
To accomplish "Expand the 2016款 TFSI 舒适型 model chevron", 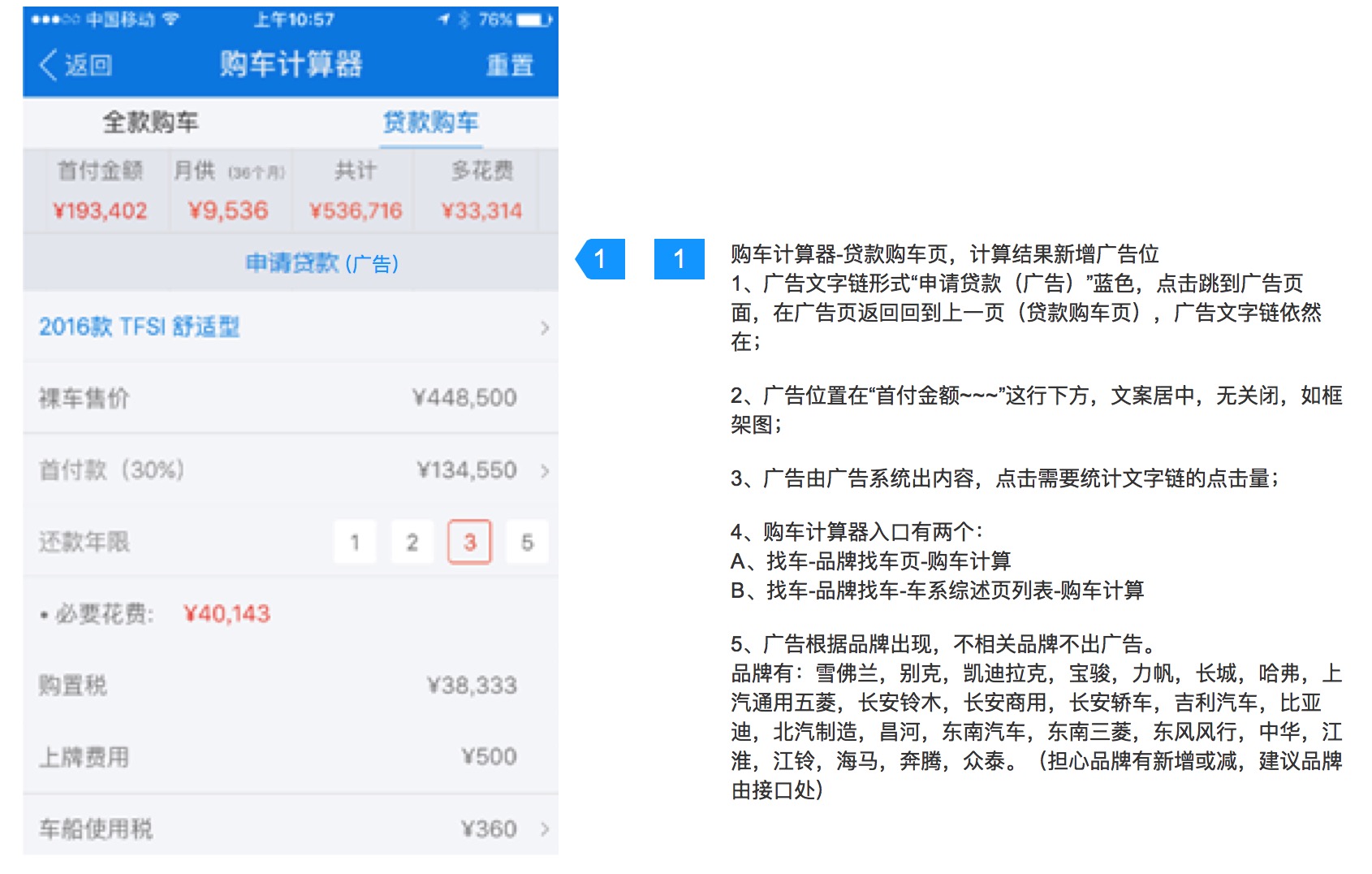I will tap(544, 328).
